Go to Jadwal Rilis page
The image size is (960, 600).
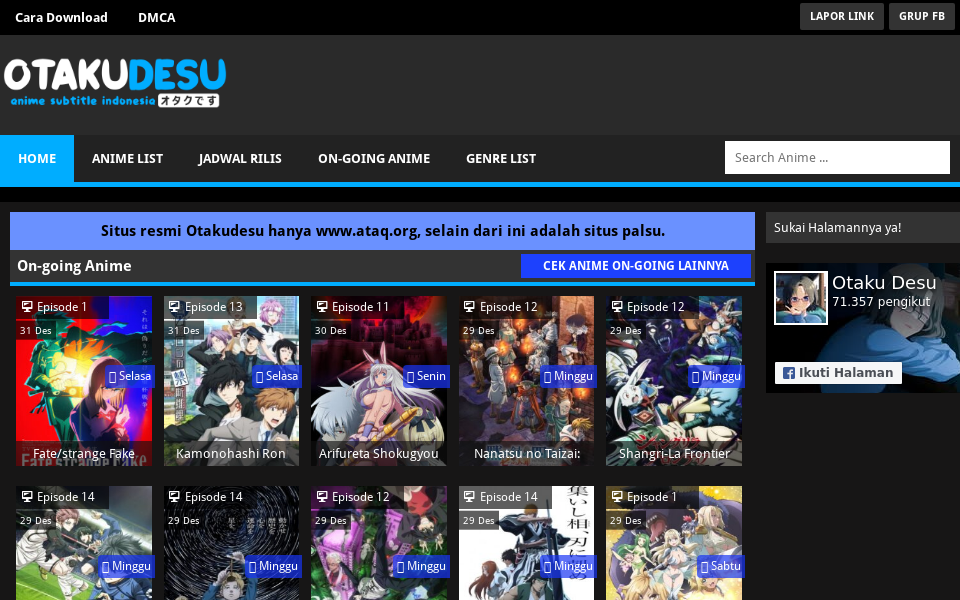coord(240,159)
